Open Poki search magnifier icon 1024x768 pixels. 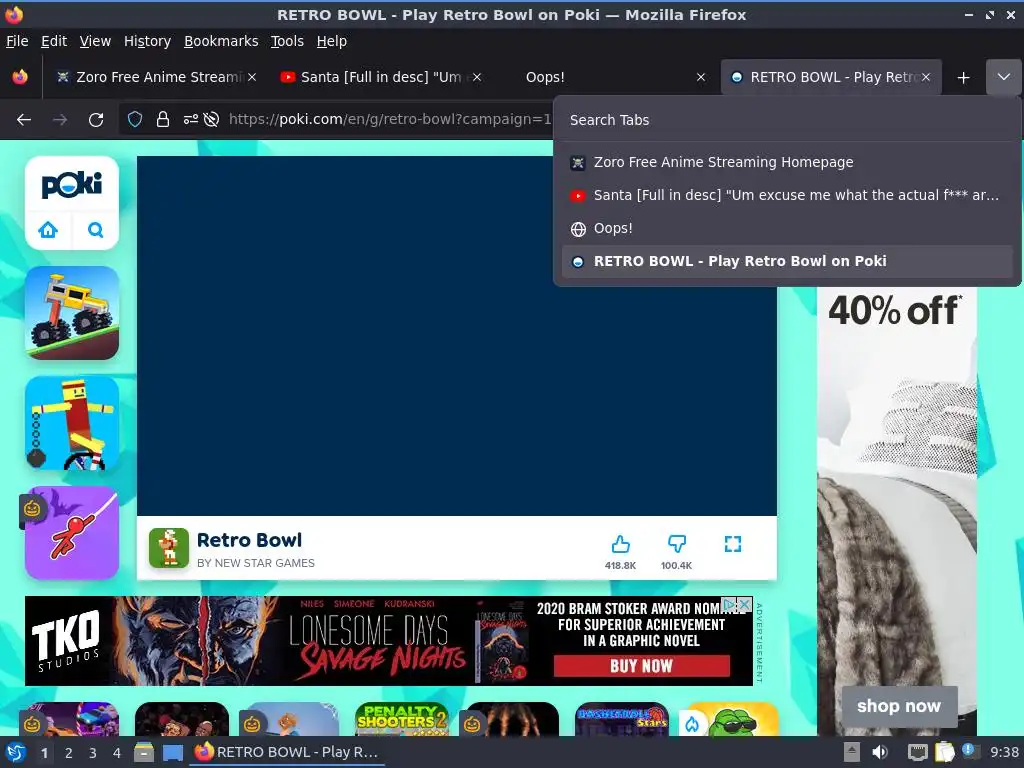pos(95,229)
